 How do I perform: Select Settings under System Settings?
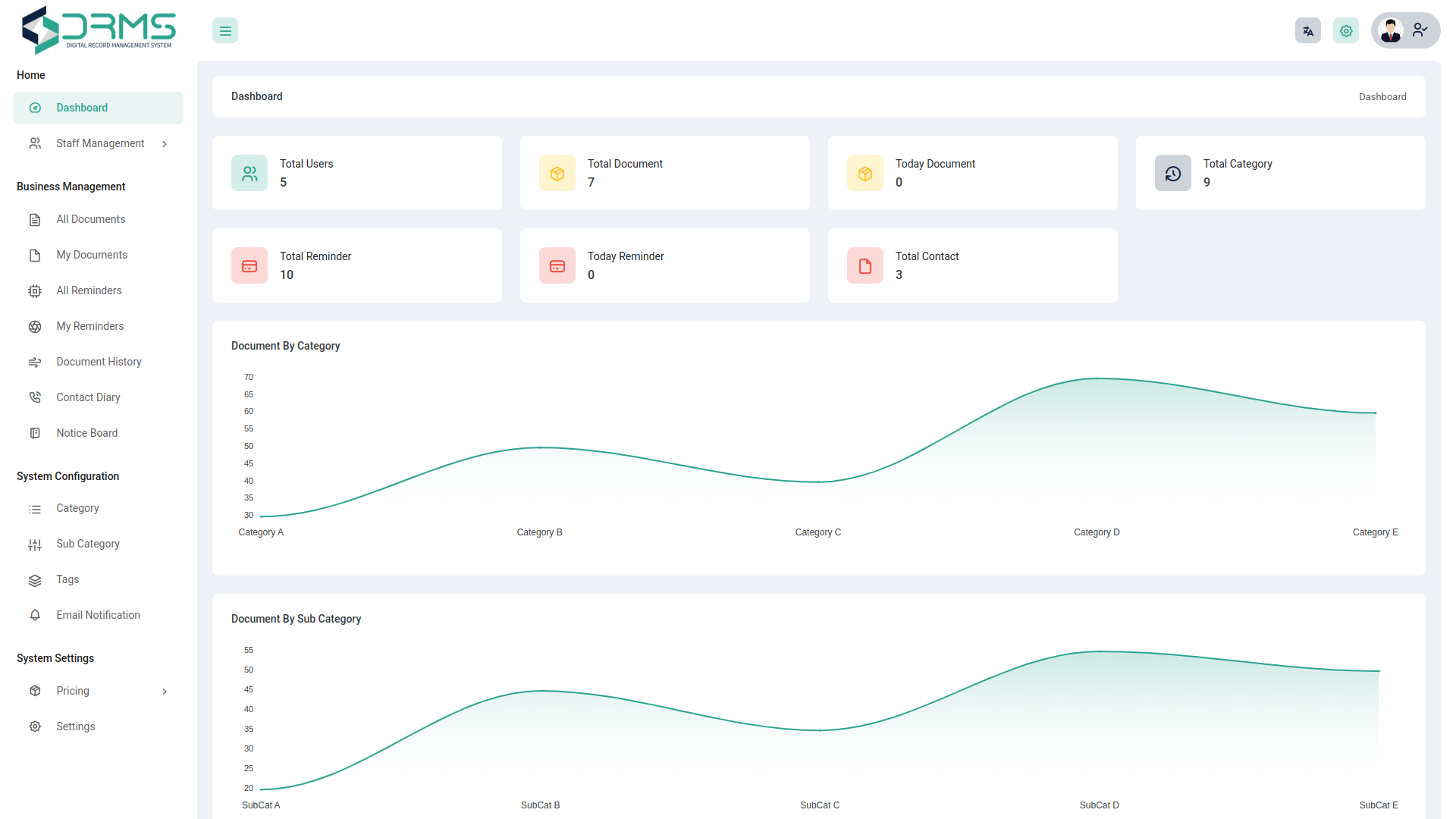click(75, 726)
